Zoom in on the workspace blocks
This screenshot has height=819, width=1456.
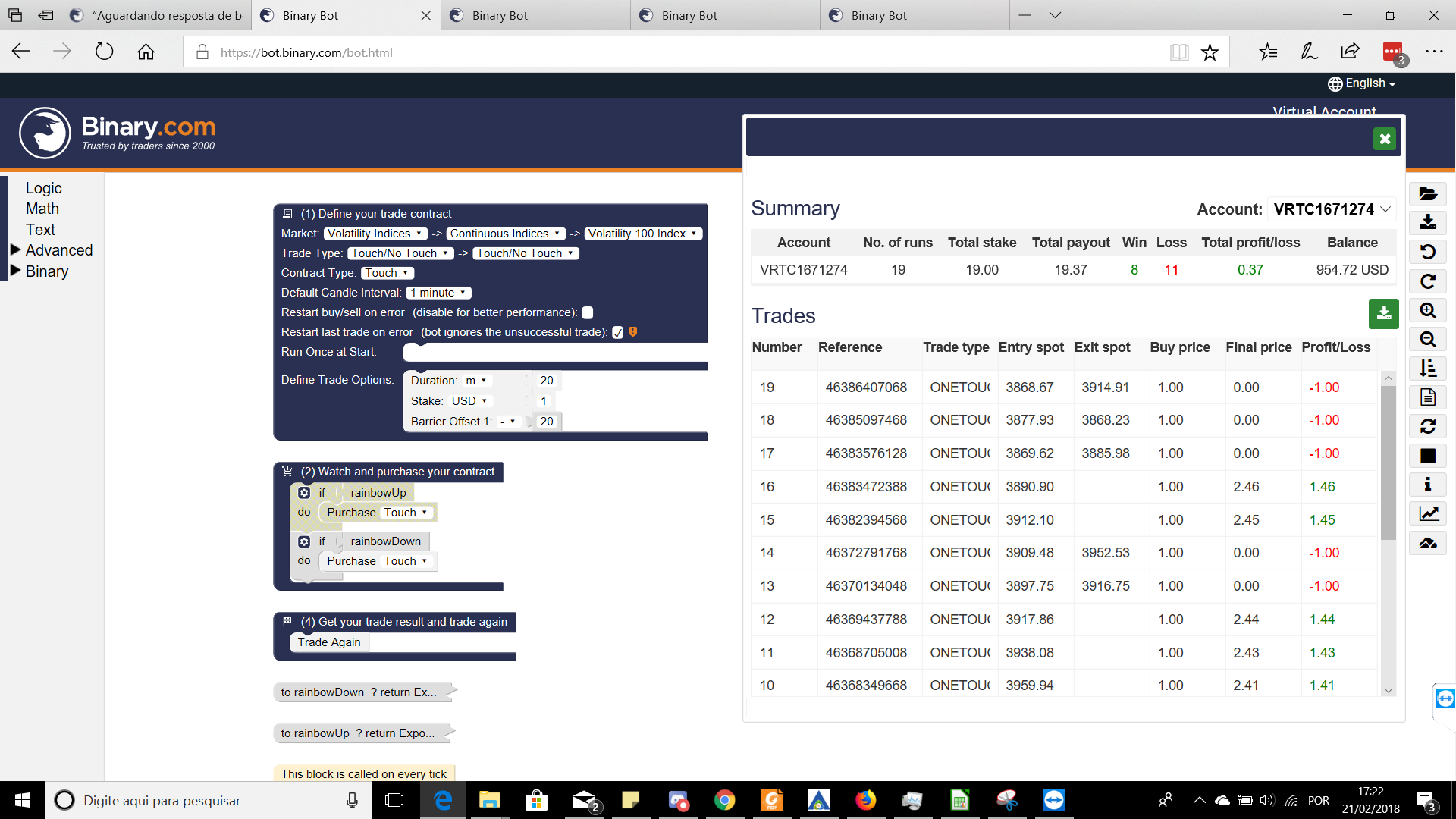1429,310
